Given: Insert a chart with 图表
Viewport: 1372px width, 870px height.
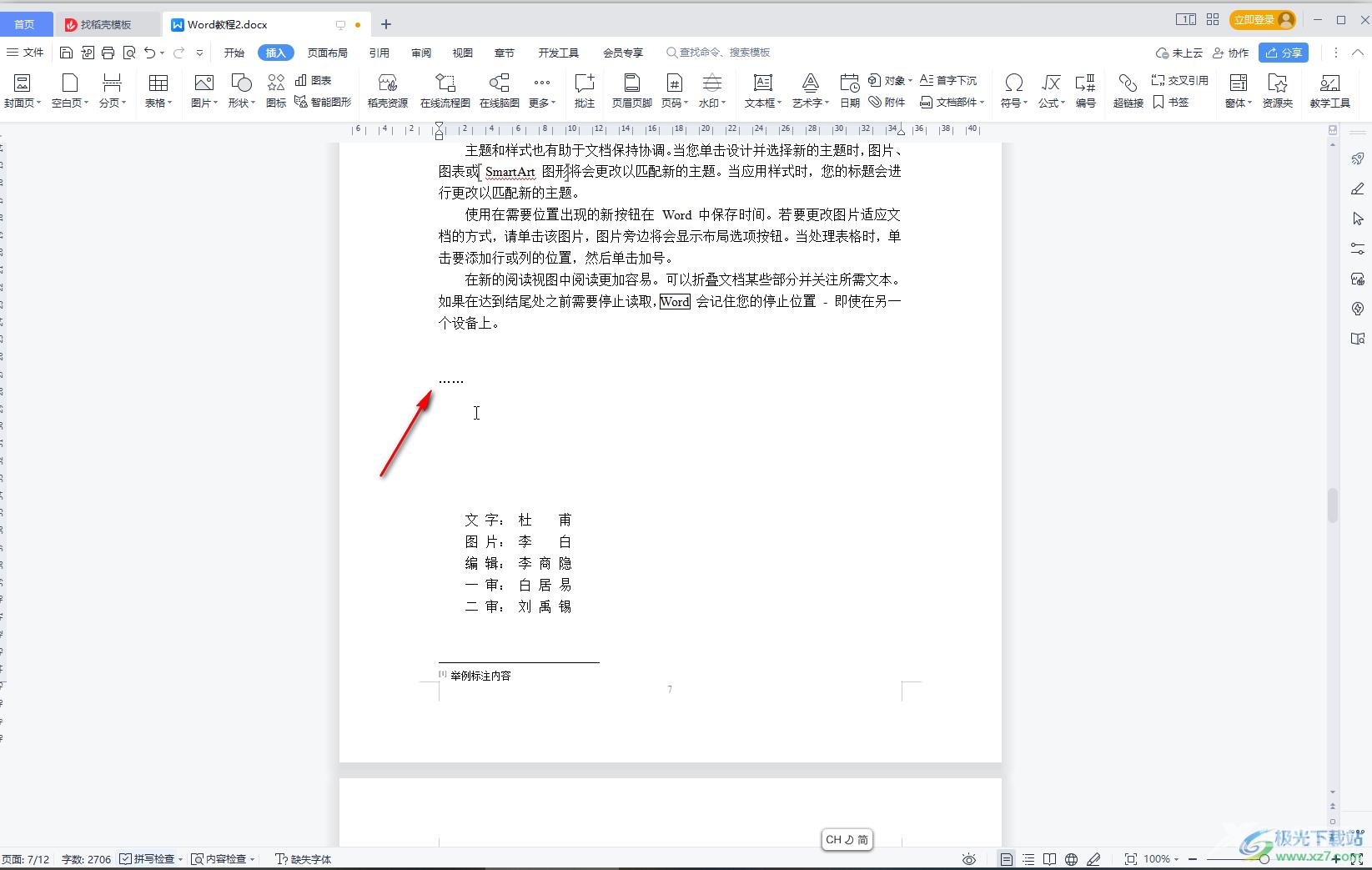Looking at the screenshot, I should 314,80.
